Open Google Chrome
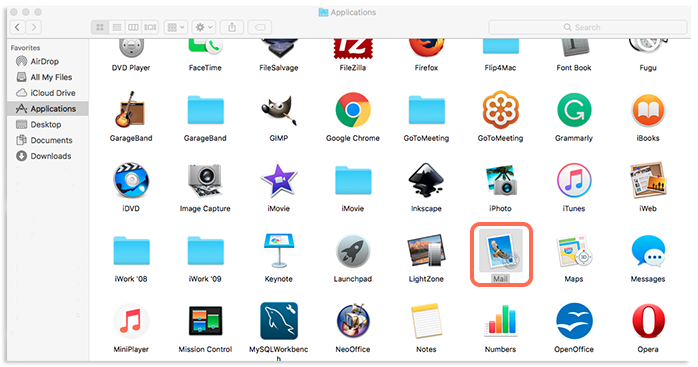 pyautogui.click(x=353, y=110)
